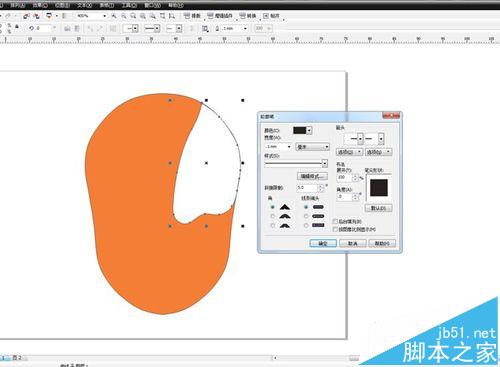The width and height of the screenshot is (500, 367).
Task: Open the width units dropdown in dialog
Action: coord(313,147)
